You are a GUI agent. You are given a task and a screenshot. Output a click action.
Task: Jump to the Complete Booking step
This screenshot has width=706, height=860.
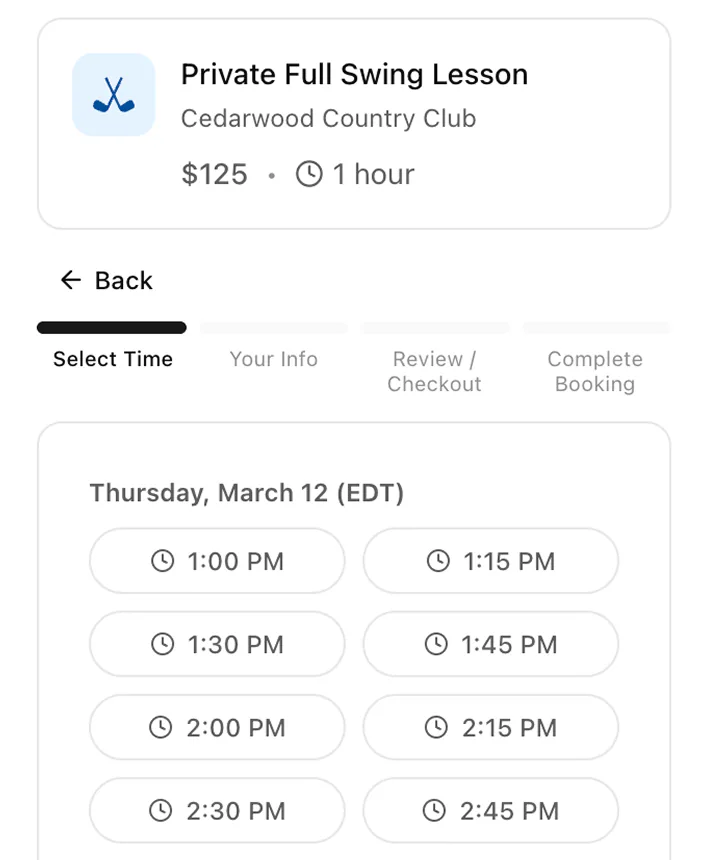(x=595, y=371)
